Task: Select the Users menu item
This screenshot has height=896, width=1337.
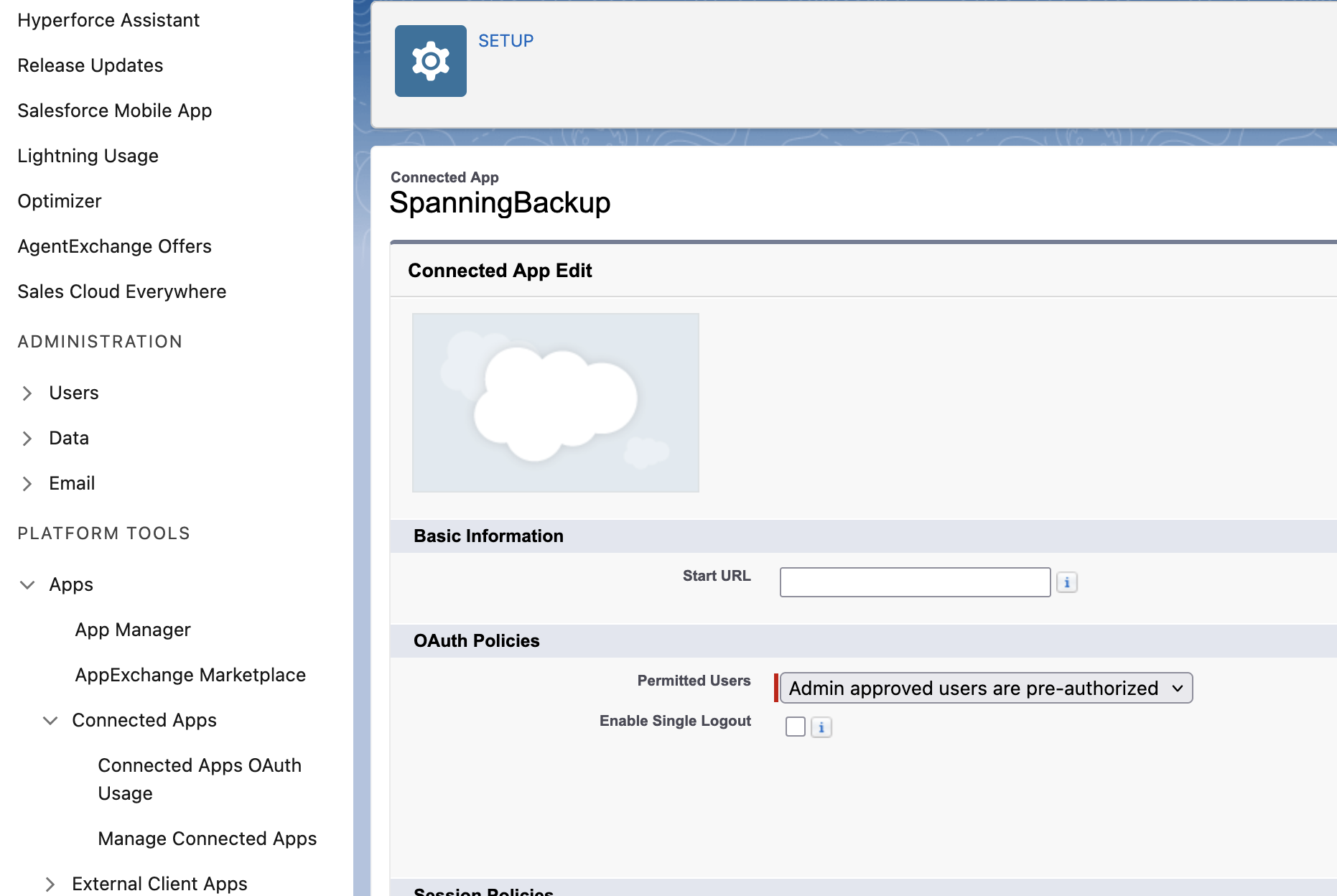Action: point(74,393)
